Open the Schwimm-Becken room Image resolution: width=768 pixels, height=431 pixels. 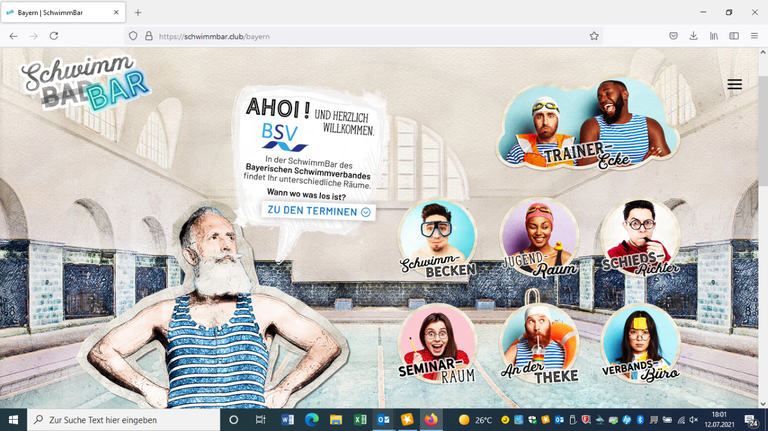pos(437,240)
